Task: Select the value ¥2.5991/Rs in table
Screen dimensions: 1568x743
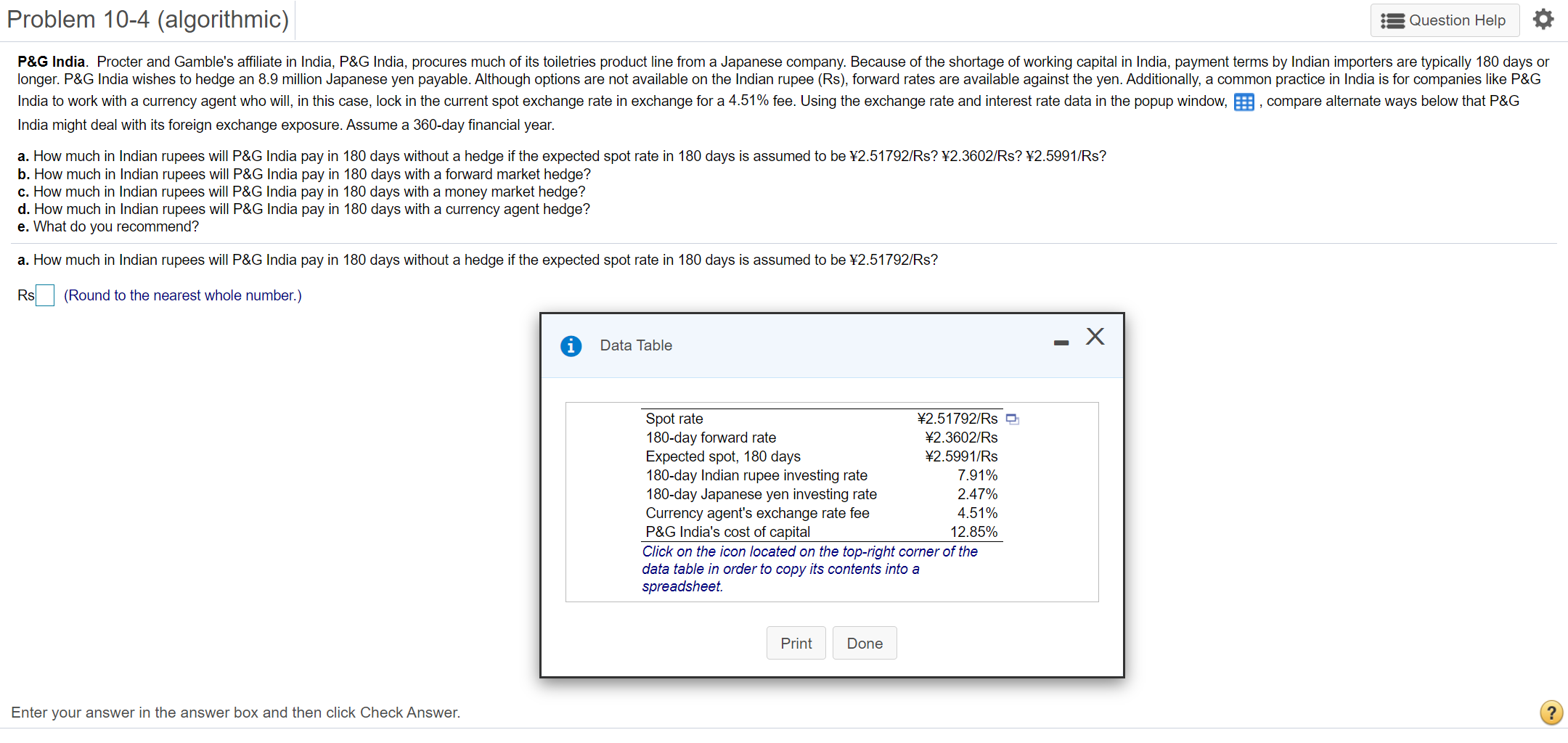Action: (961, 456)
